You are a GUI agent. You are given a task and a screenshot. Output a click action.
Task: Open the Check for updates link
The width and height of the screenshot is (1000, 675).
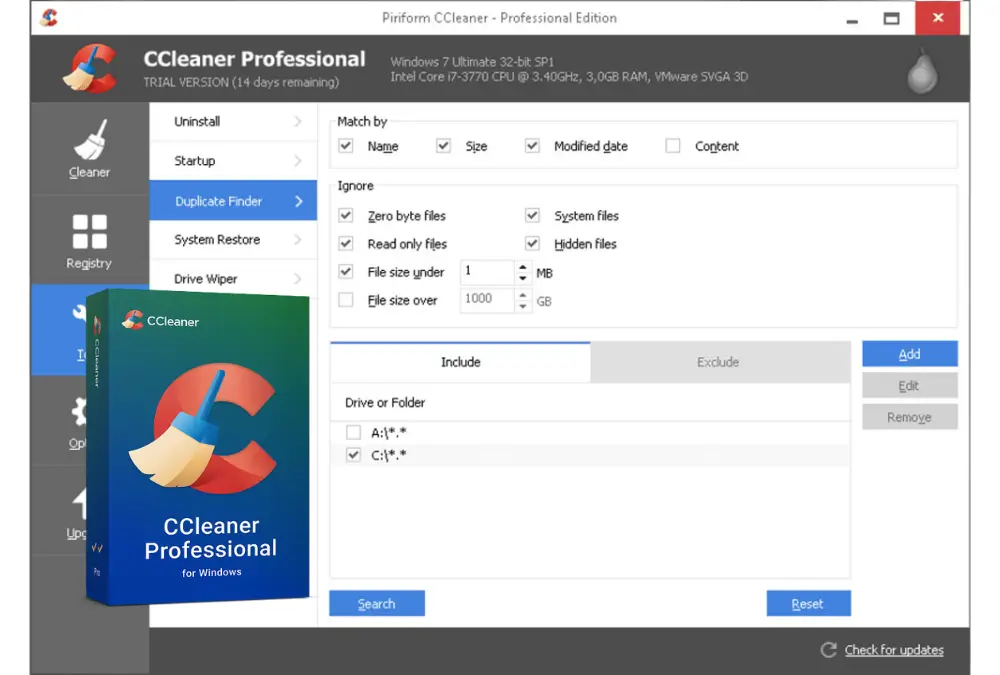pos(894,649)
